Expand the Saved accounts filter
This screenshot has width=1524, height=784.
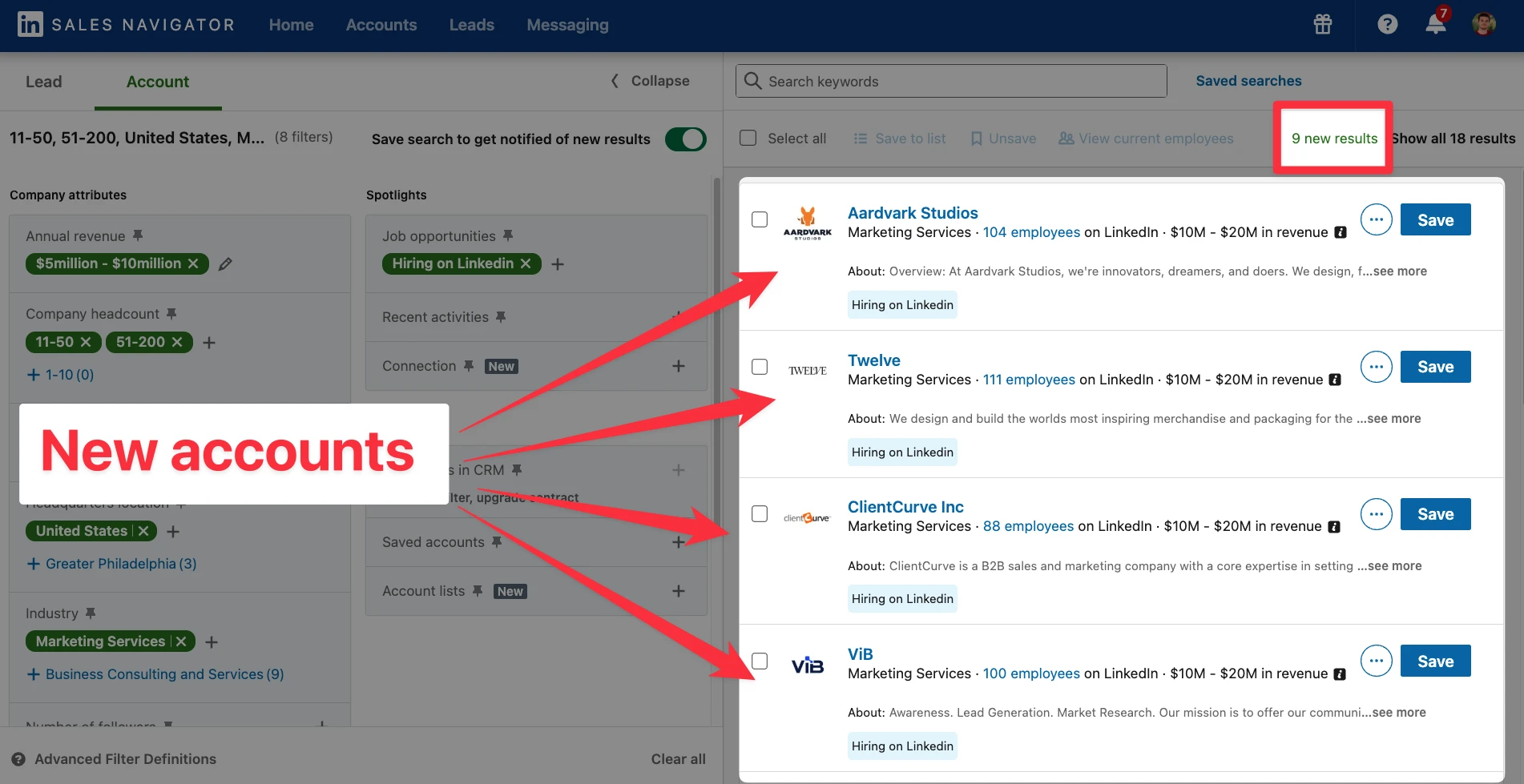tap(679, 542)
